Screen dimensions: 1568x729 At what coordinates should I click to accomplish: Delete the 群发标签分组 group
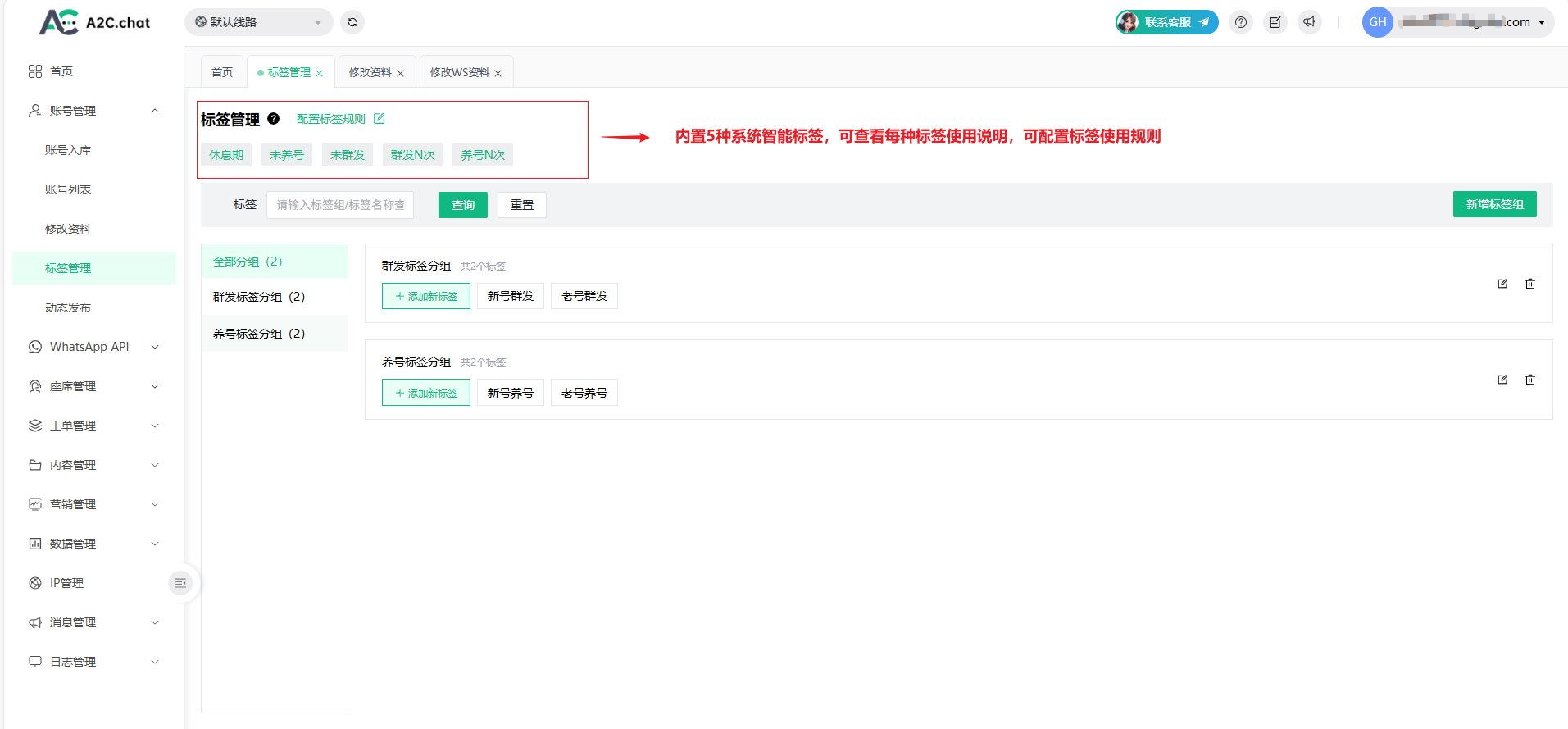1529,284
